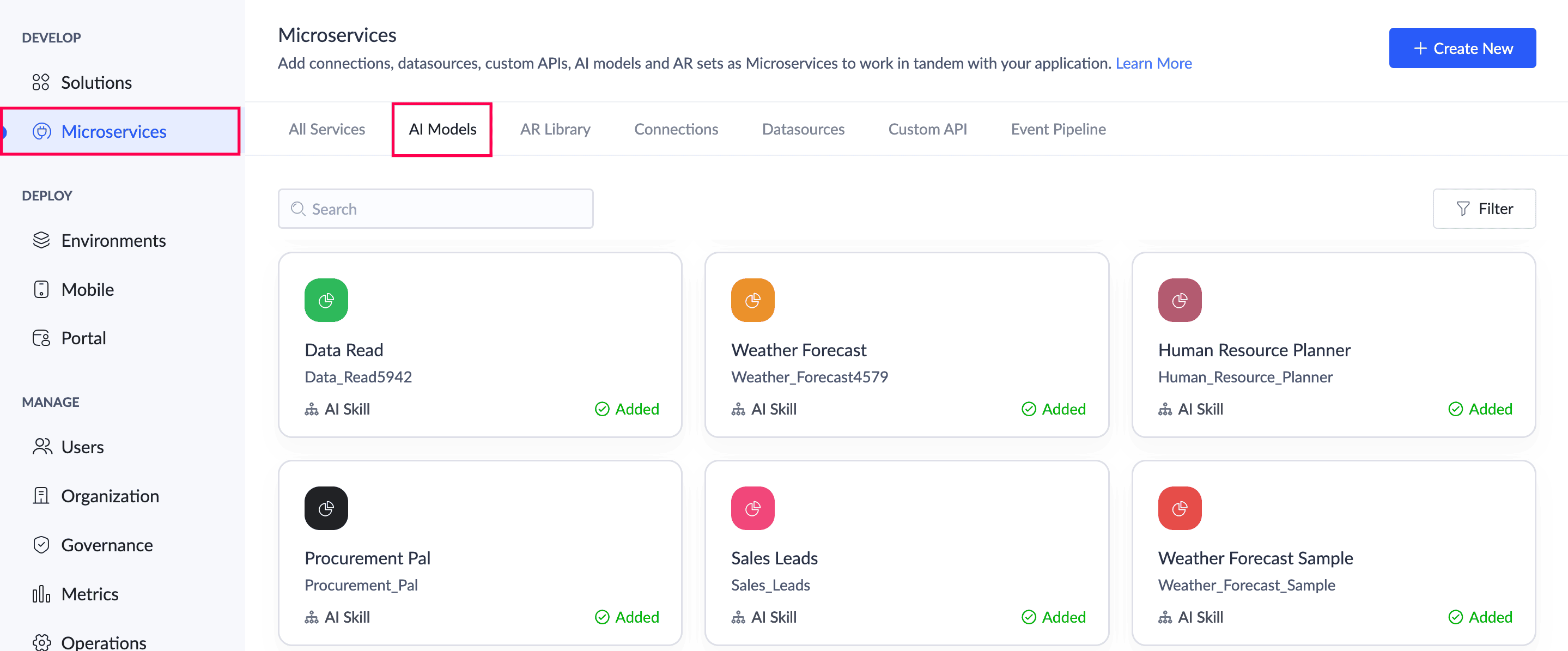Click the Added checkmark on Human Resource Planner

point(1455,409)
